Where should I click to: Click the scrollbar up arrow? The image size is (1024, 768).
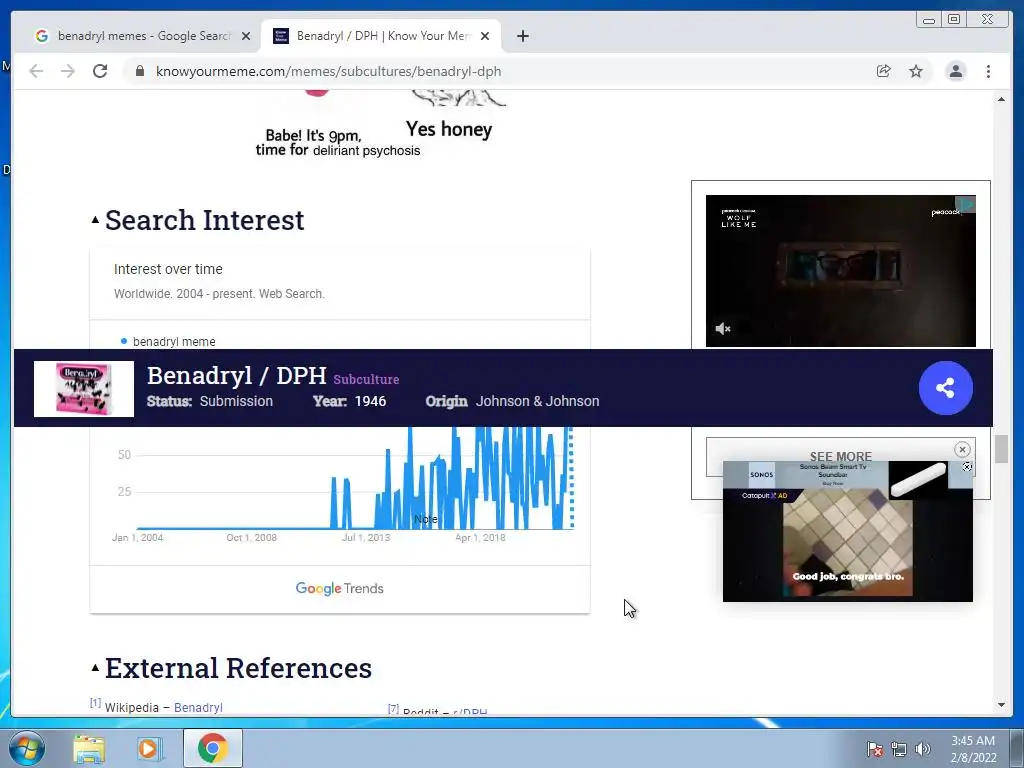pos(1001,99)
